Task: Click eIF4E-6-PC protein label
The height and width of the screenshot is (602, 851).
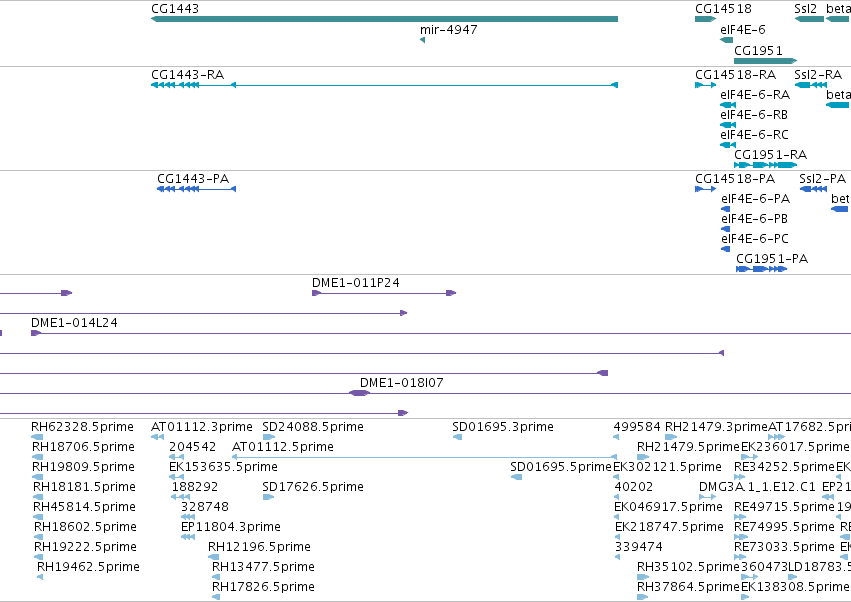Action: coord(755,239)
